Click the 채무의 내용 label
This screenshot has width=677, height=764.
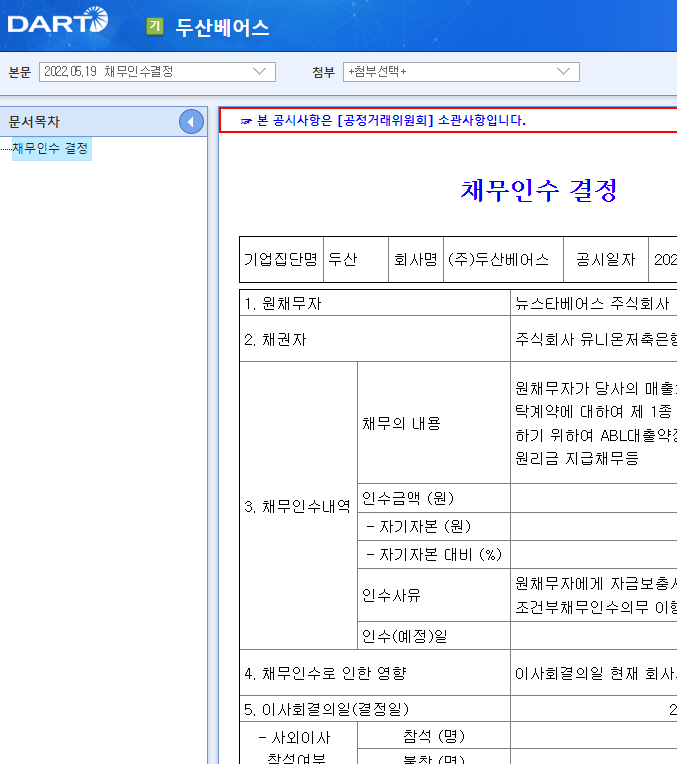pyautogui.click(x=401, y=423)
